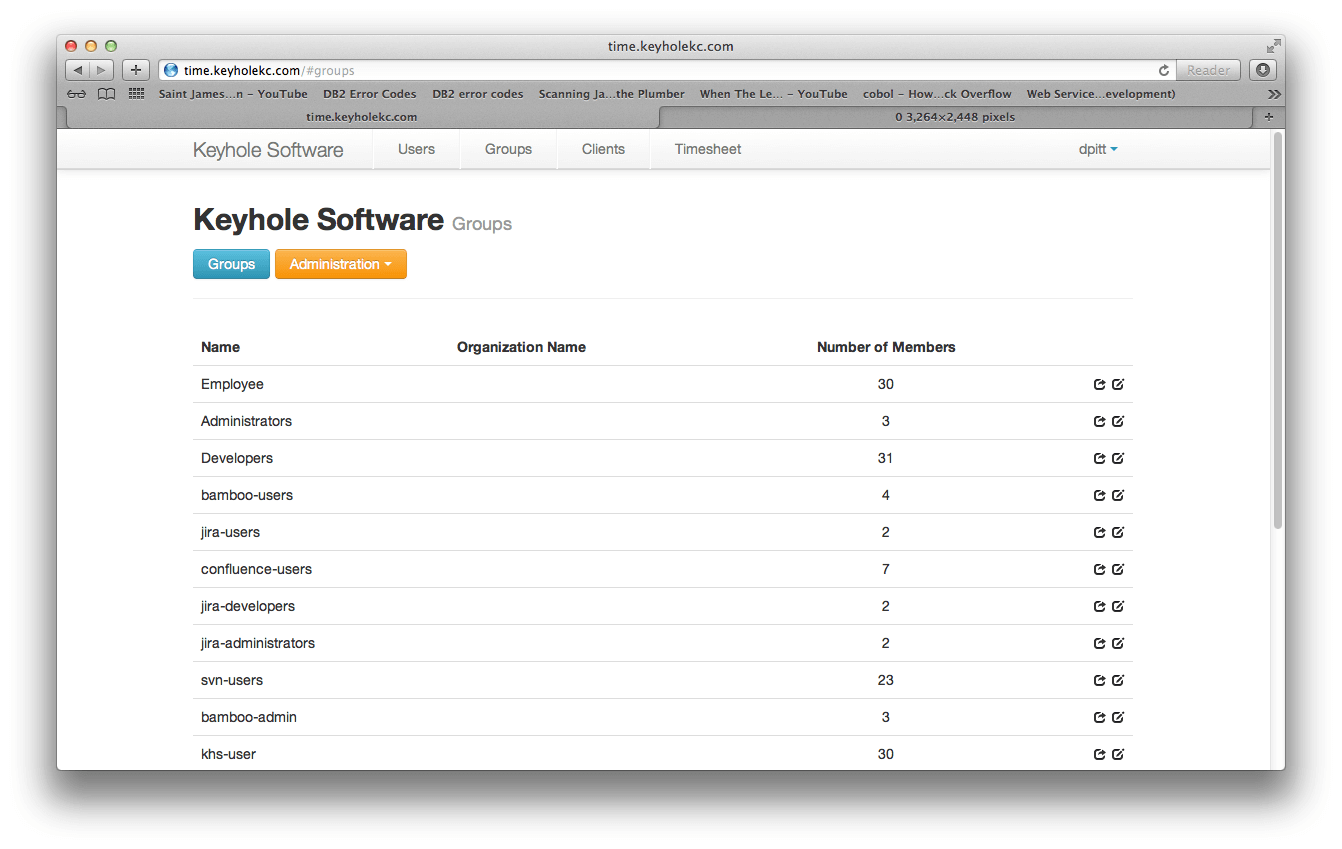The image size is (1342, 849).
Task: Edit the Developers group via pencil icon
Action: pyautogui.click(x=1118, y=458)
